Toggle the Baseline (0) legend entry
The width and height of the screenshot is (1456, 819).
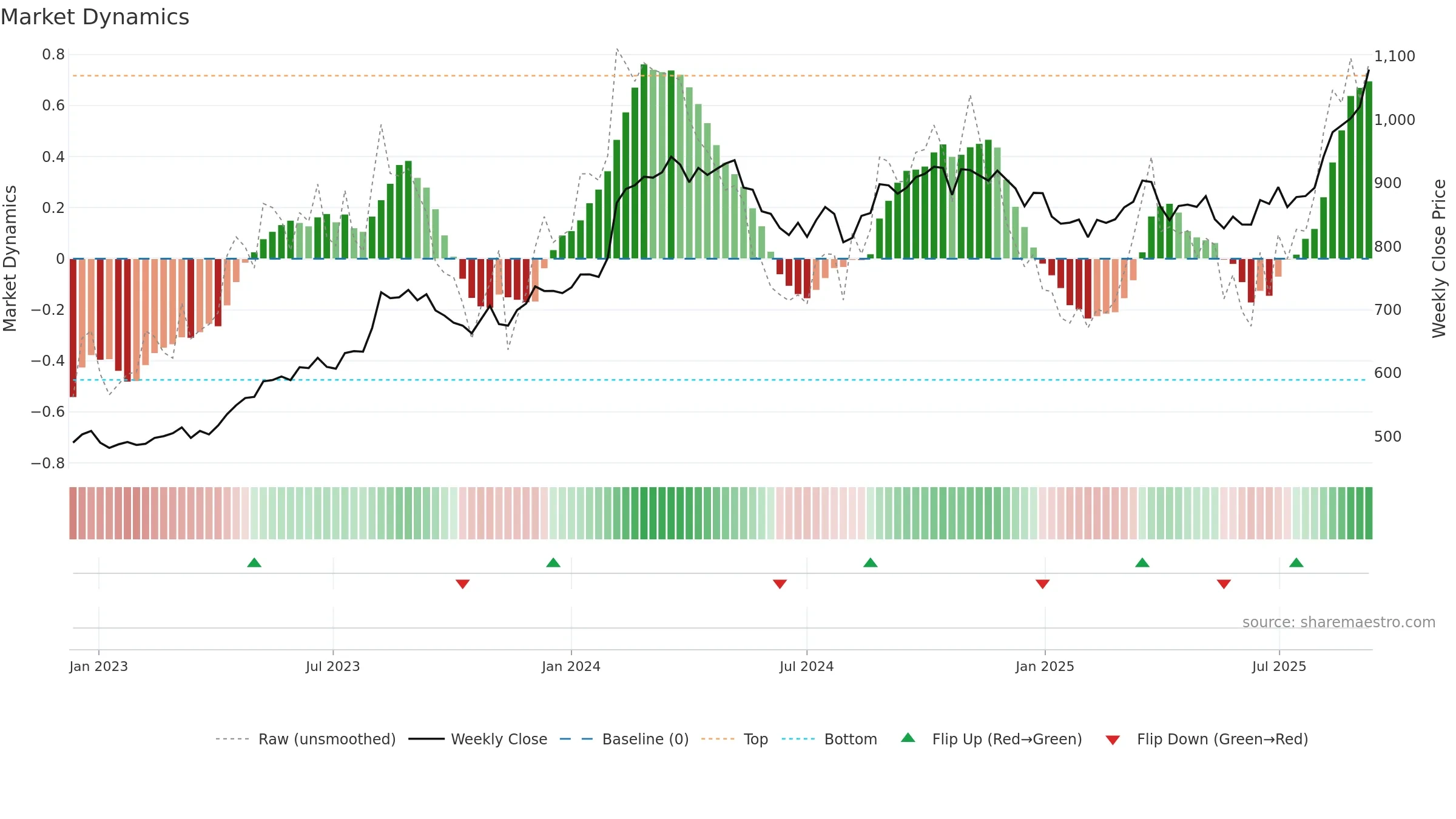click(x=624, y=739)
